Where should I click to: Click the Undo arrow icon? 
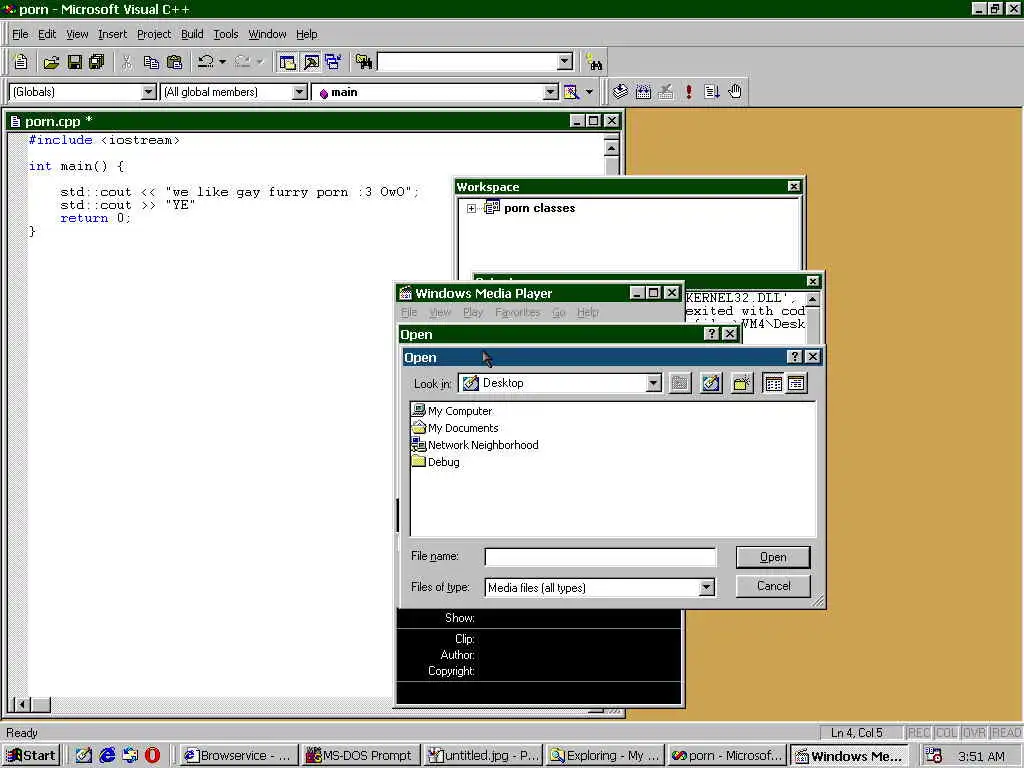tap(206, 62)
